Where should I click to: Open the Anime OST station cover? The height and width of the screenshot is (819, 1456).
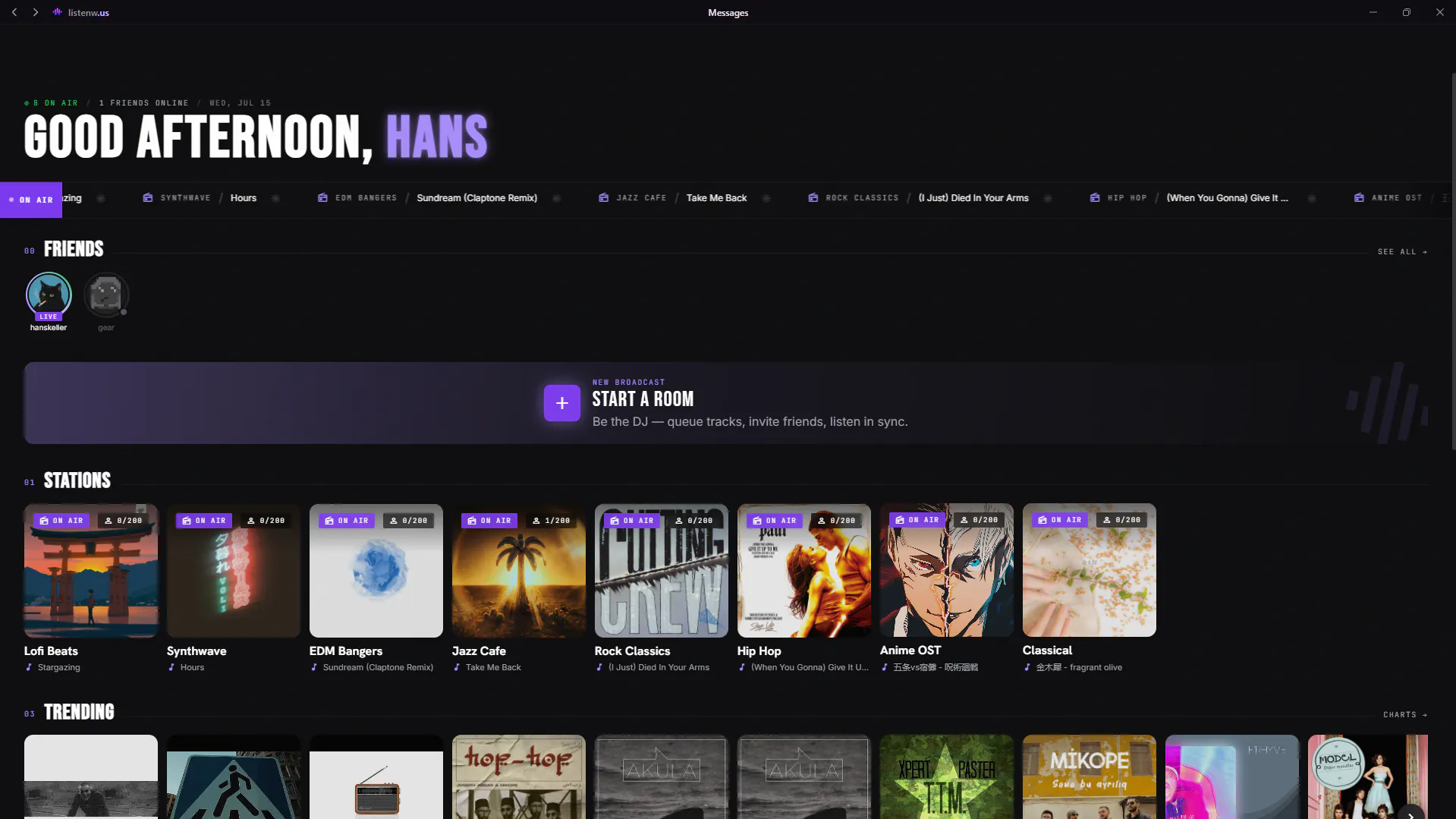(x=947, y=570)
